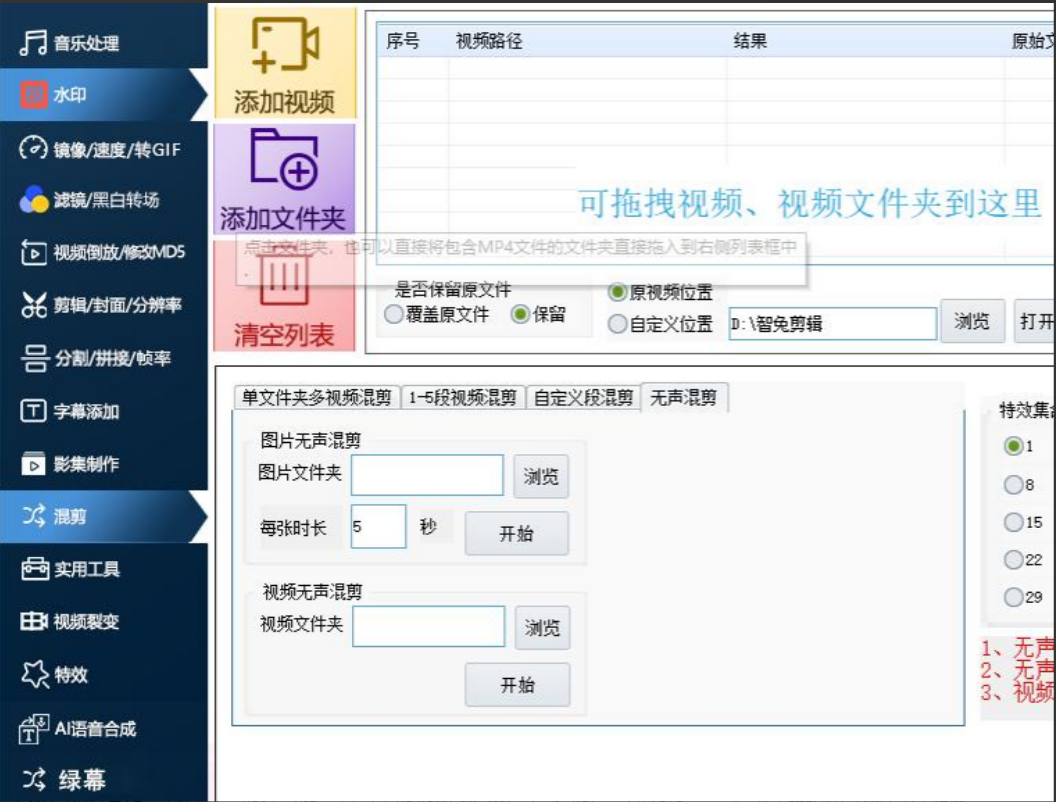
Task: Click 浏览 next to 图片文件夹
Action: (x=543, y=474)
